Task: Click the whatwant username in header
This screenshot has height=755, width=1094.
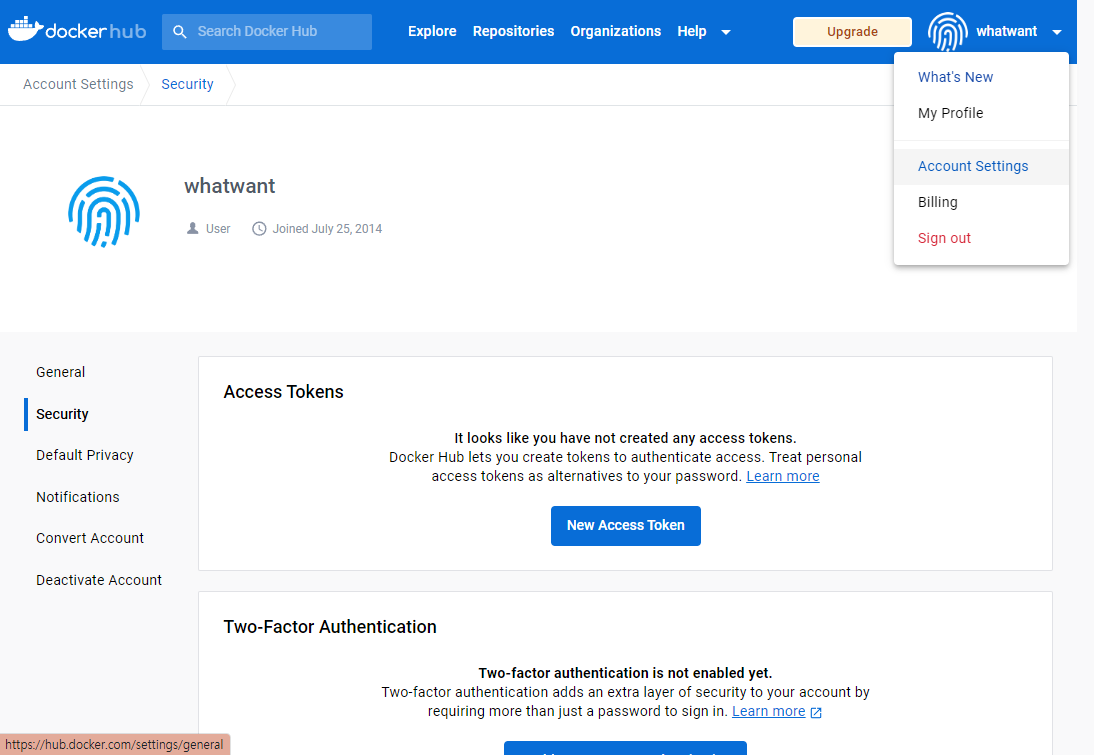Action: click(1006, 31)
